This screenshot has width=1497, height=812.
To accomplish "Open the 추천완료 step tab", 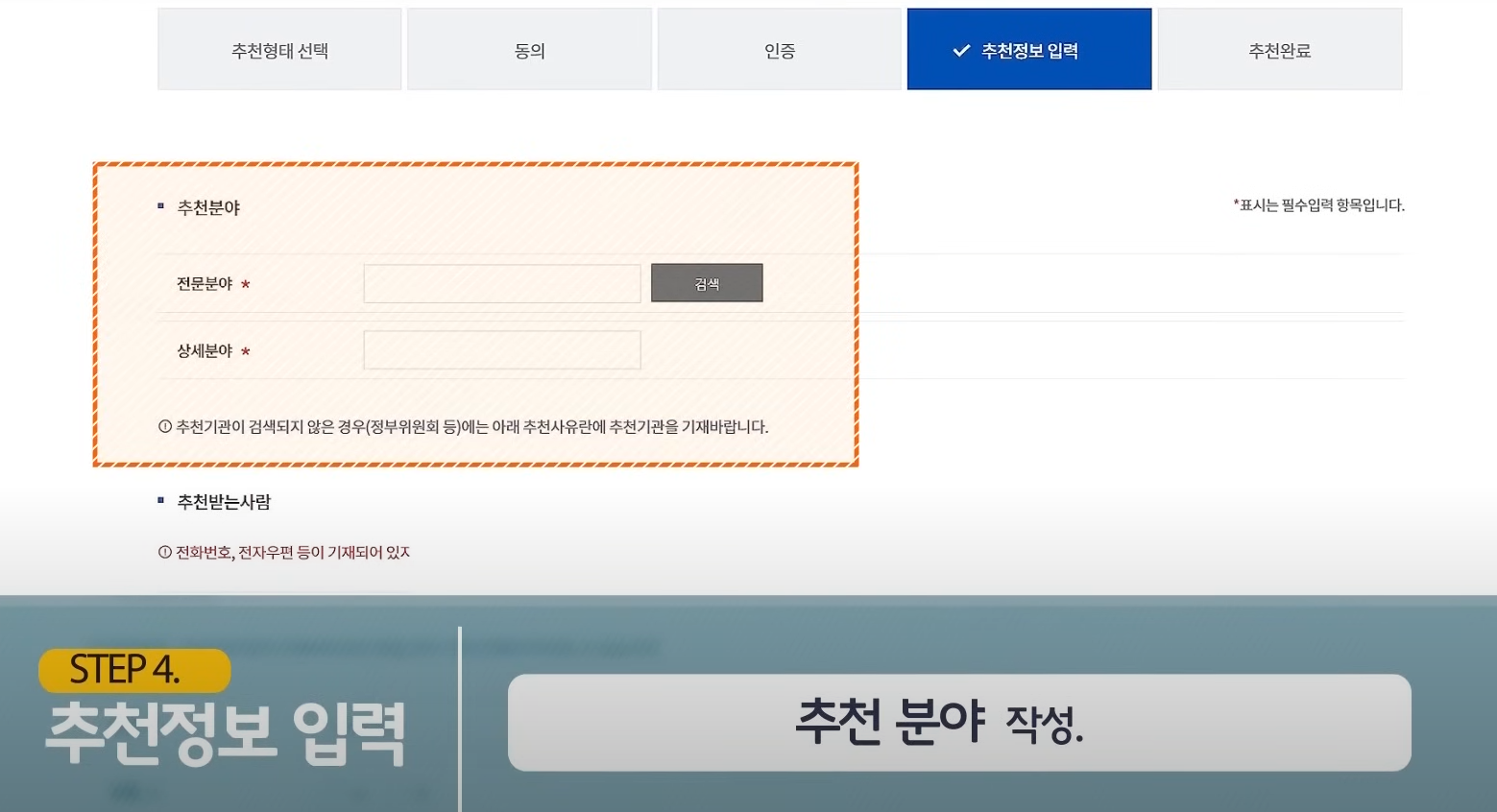I will [1280, 50].
